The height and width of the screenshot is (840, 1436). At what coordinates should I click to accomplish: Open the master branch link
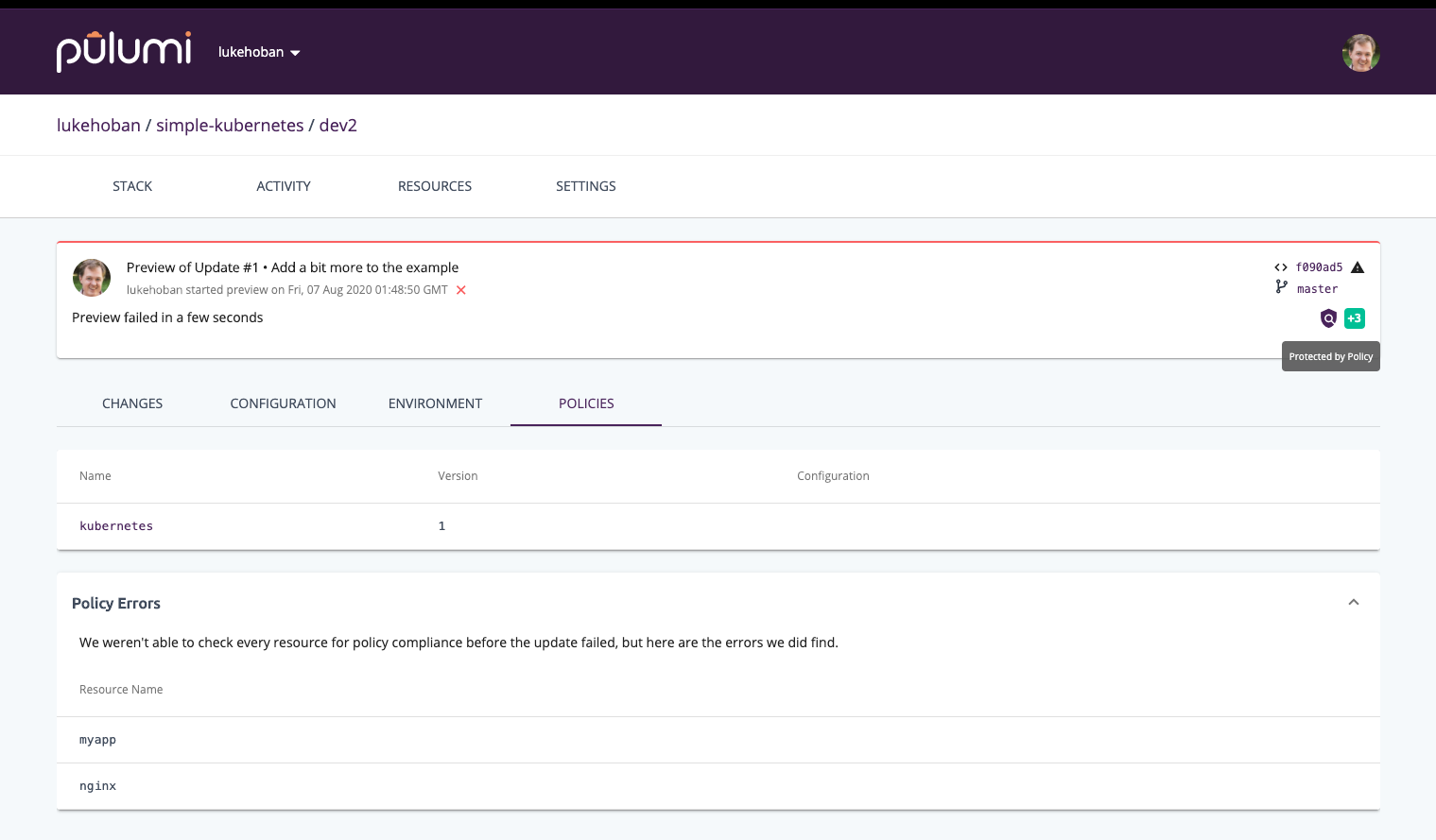[1317, 289]
